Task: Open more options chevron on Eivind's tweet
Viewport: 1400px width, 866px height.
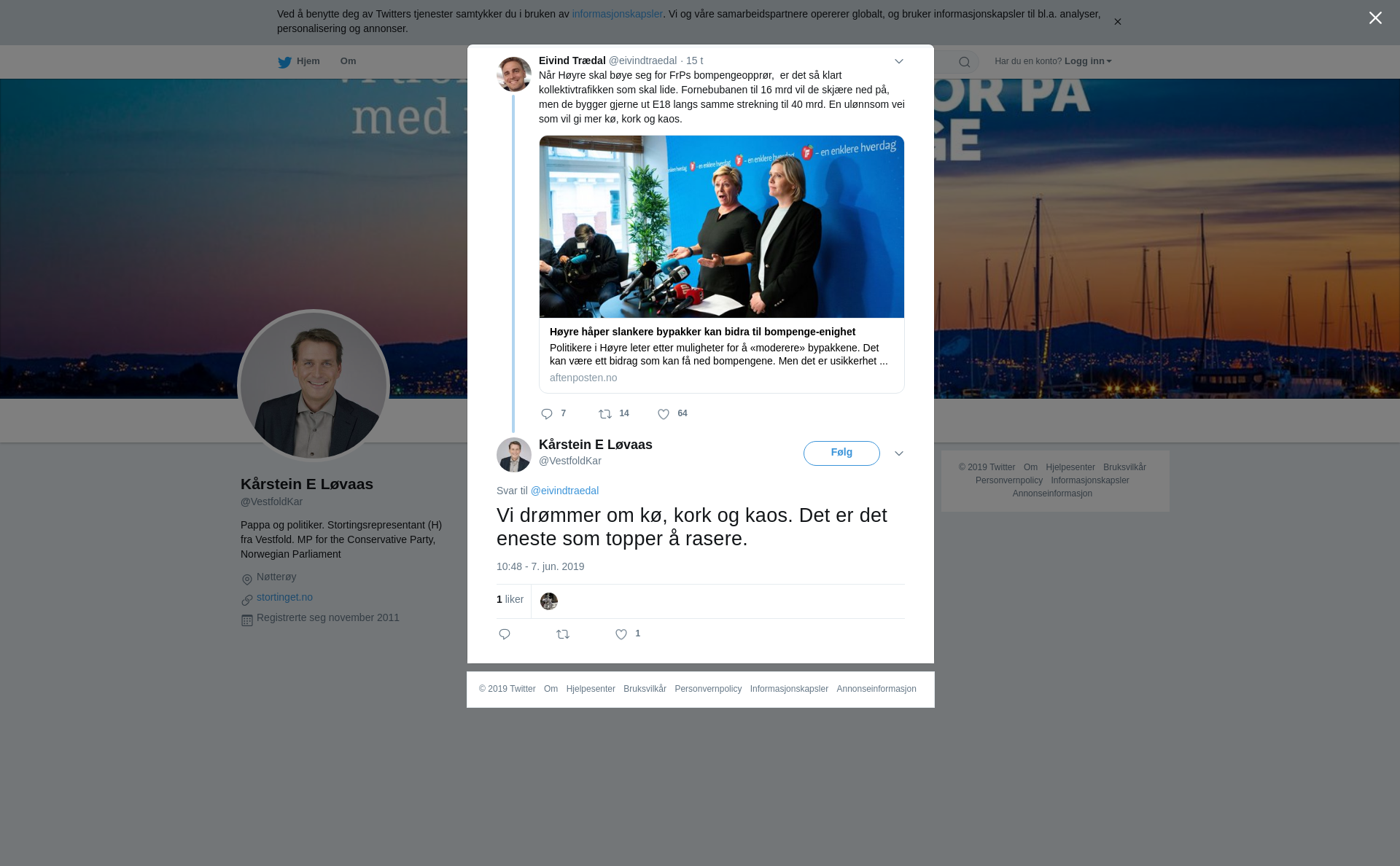Action: pyautogui.click(x=899, y=61)
